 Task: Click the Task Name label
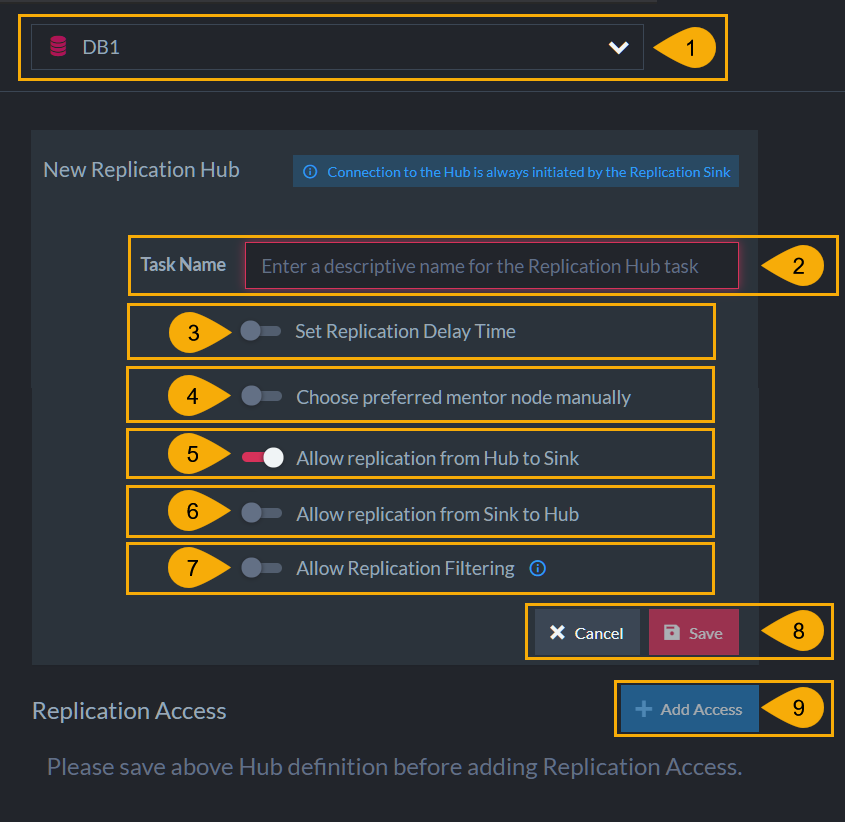(x=183, y=265)
